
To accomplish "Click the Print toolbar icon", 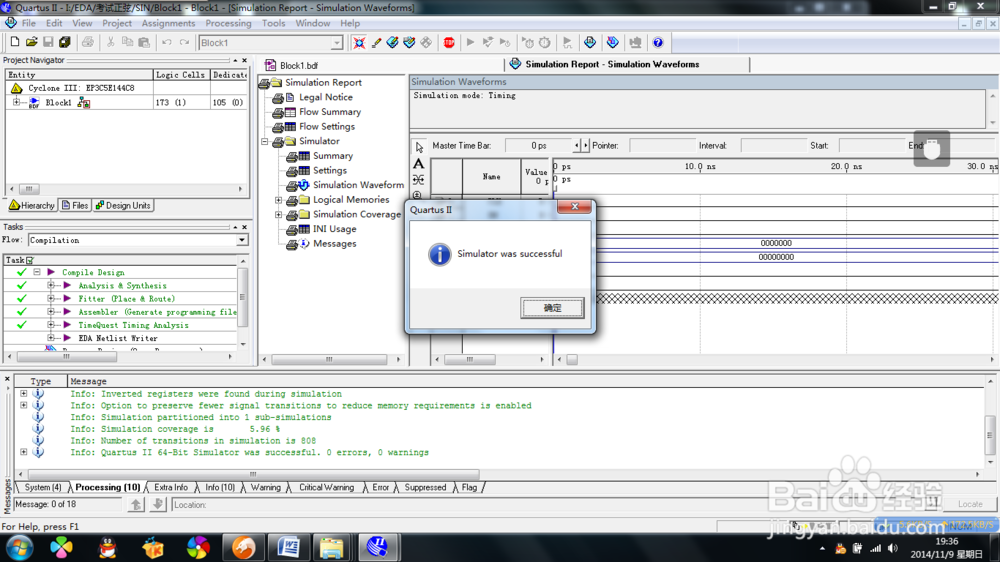I will 87,42.
